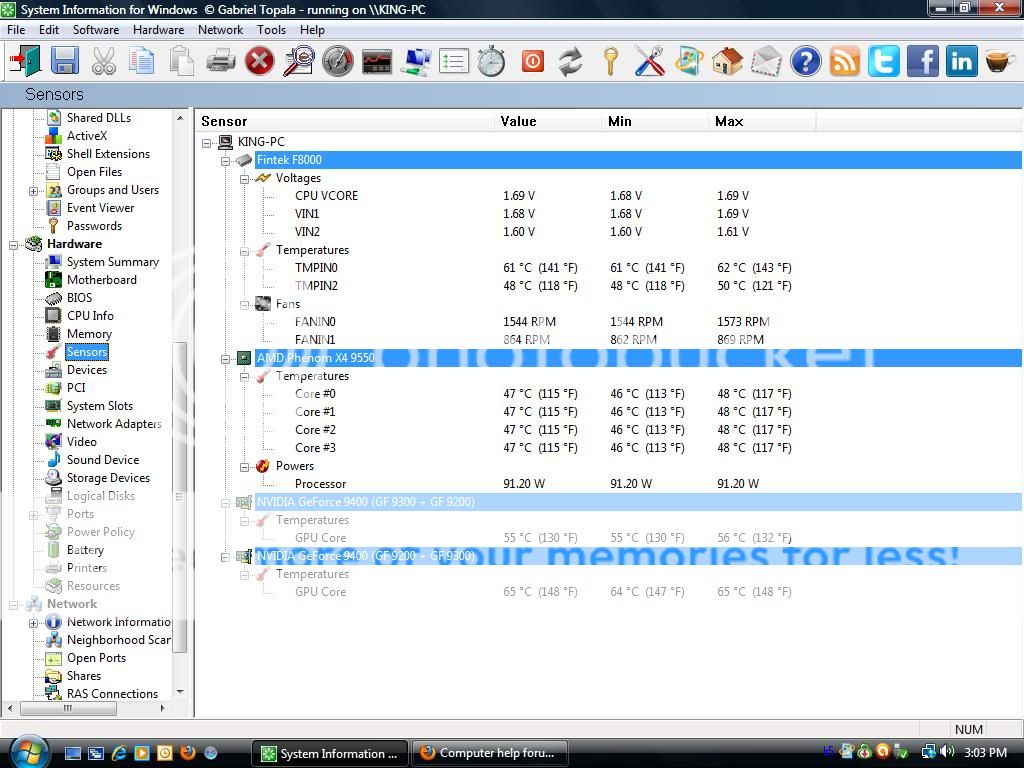Click the stopwatch timer icon

pyautogui.click(x=492, y=61)
